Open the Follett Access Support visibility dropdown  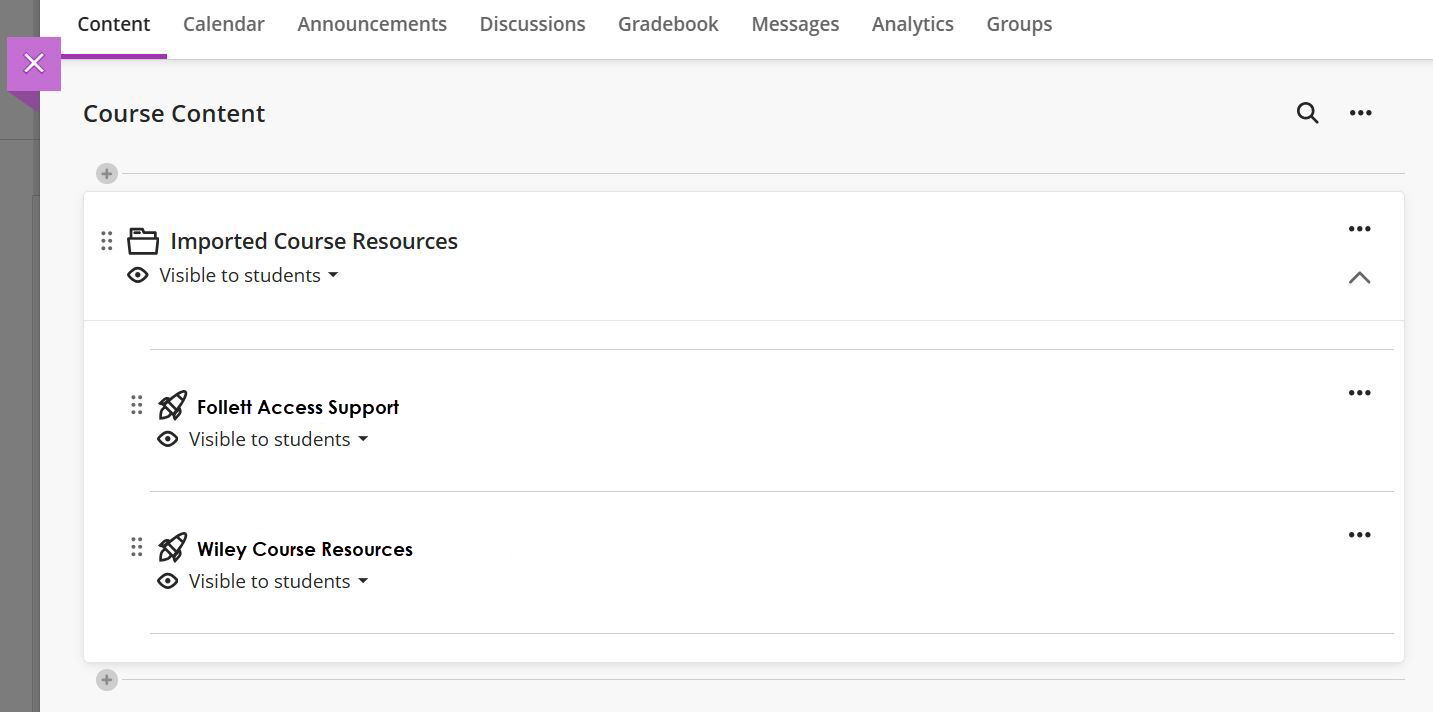point(363,439)
